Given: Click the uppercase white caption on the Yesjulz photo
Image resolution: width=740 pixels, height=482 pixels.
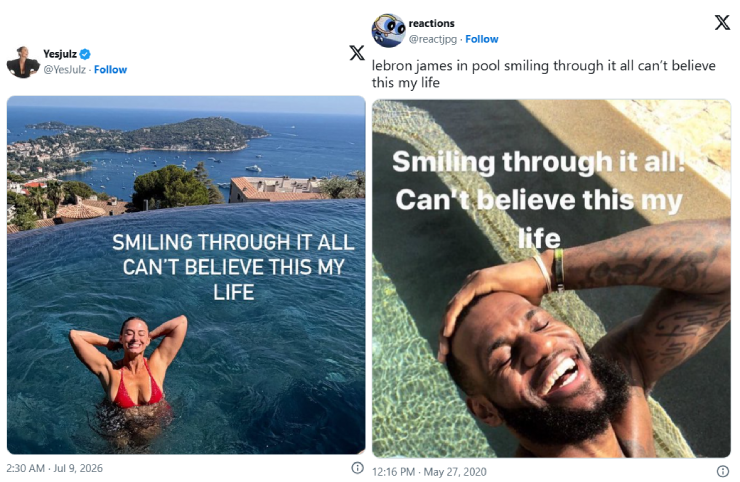Looking at the screenshot, I should (233, 267).
